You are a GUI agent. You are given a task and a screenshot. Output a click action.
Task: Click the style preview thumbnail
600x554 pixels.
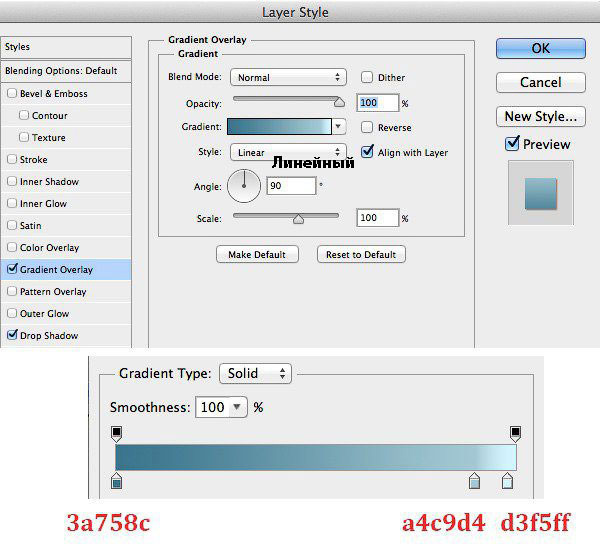(541, 193)
